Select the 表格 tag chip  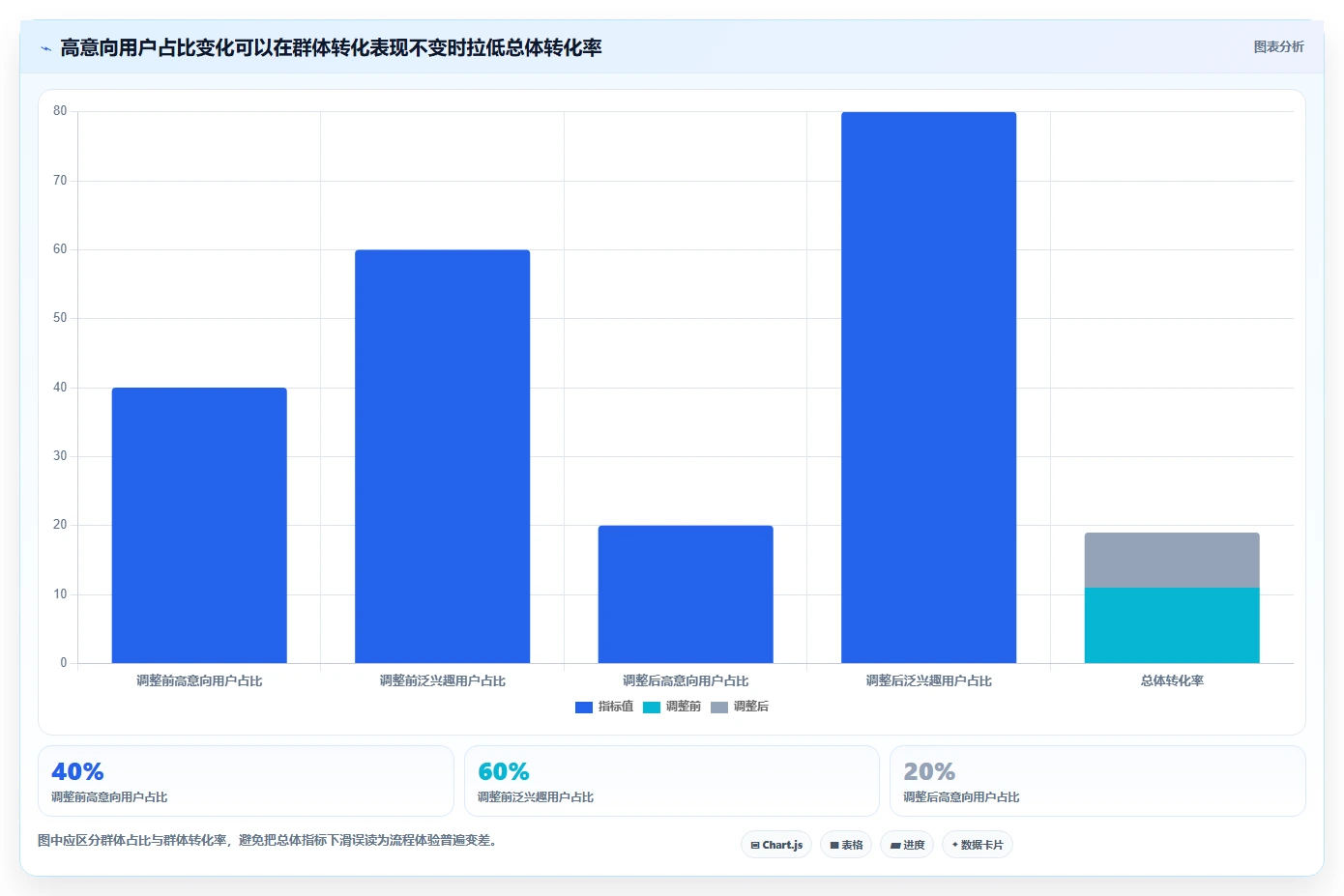point(846,845)
